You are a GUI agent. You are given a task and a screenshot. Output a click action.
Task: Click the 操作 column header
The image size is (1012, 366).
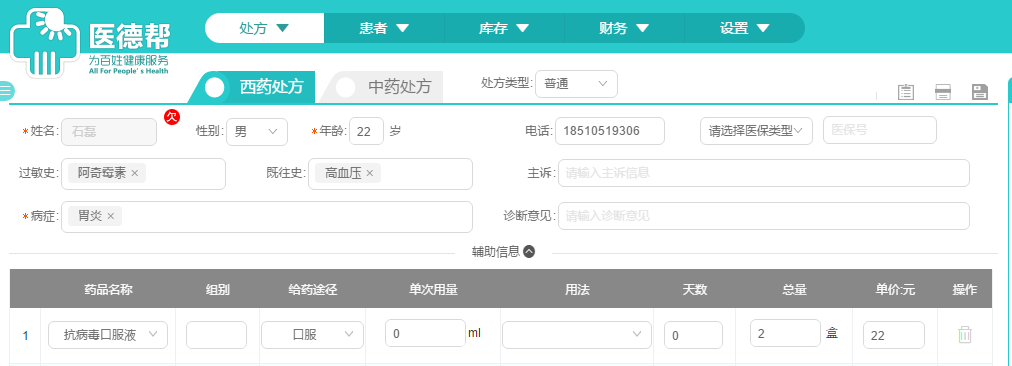[x=965, y=289]
